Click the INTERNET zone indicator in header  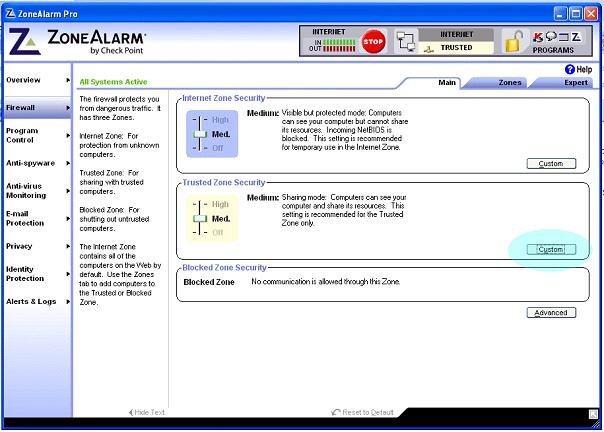coord(456,35)
